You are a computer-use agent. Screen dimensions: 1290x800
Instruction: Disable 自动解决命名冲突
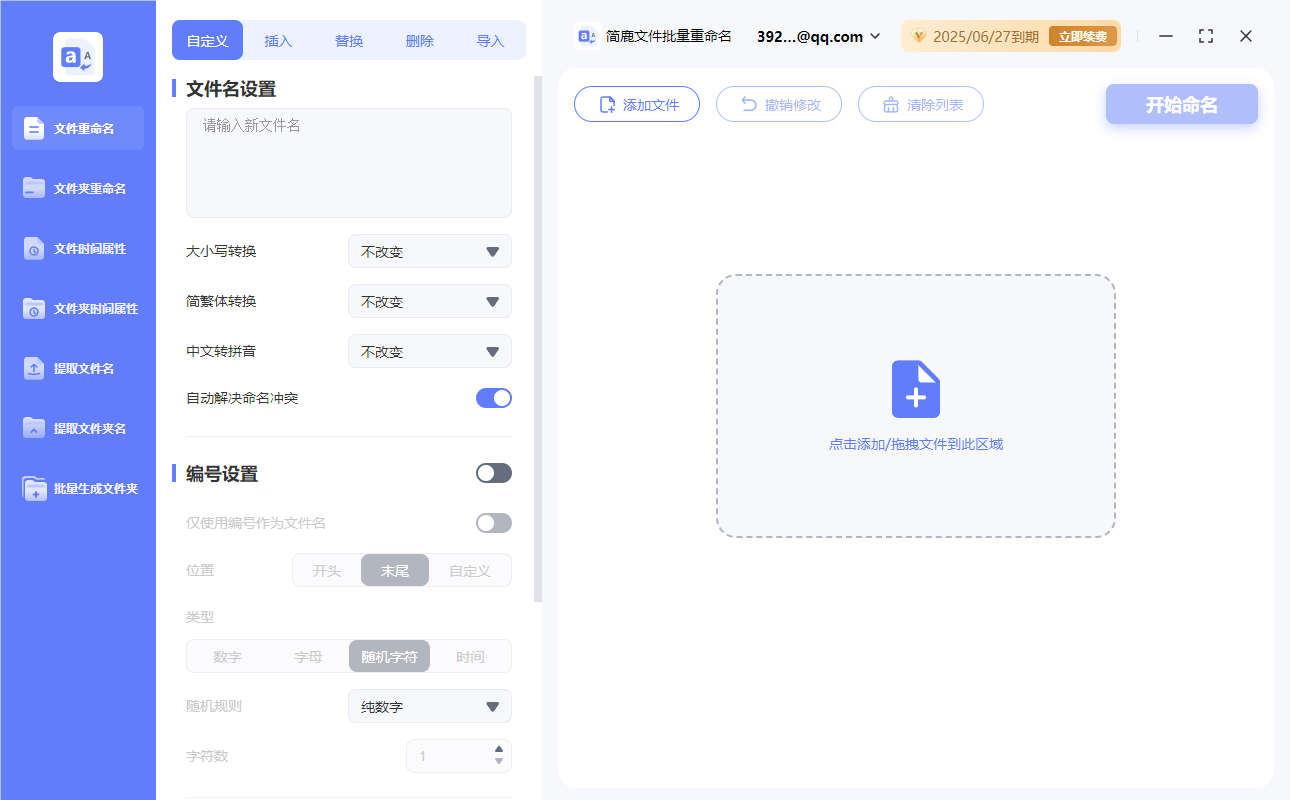click(x=493, y=397)
